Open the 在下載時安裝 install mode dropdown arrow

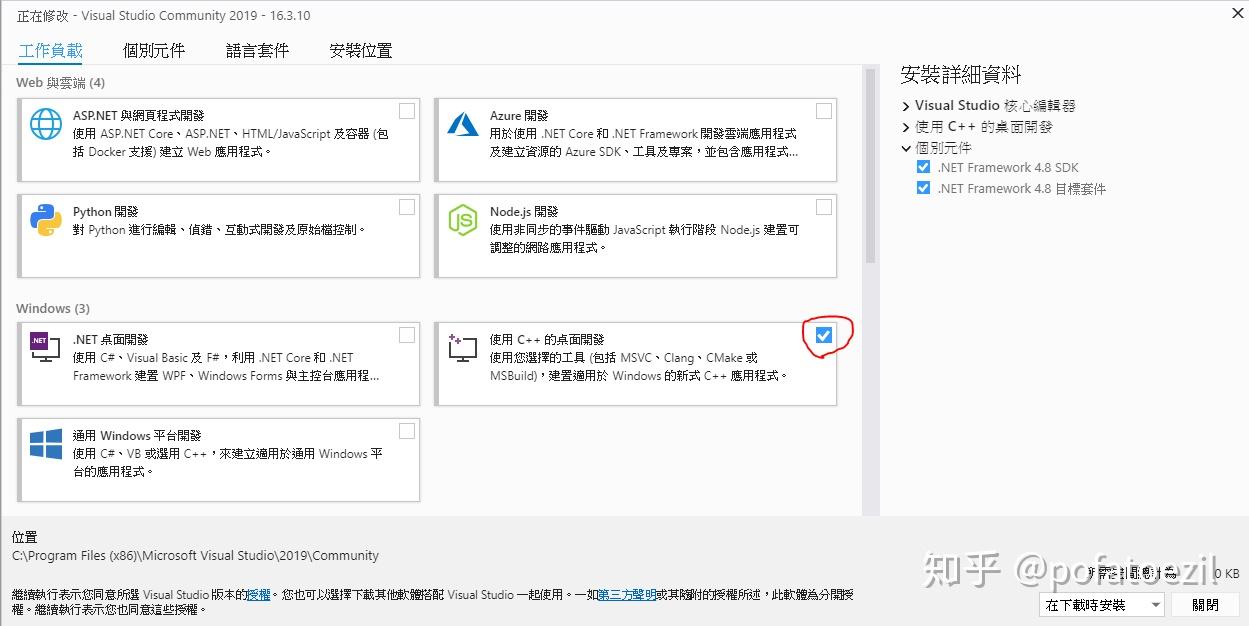(1155, 605)
